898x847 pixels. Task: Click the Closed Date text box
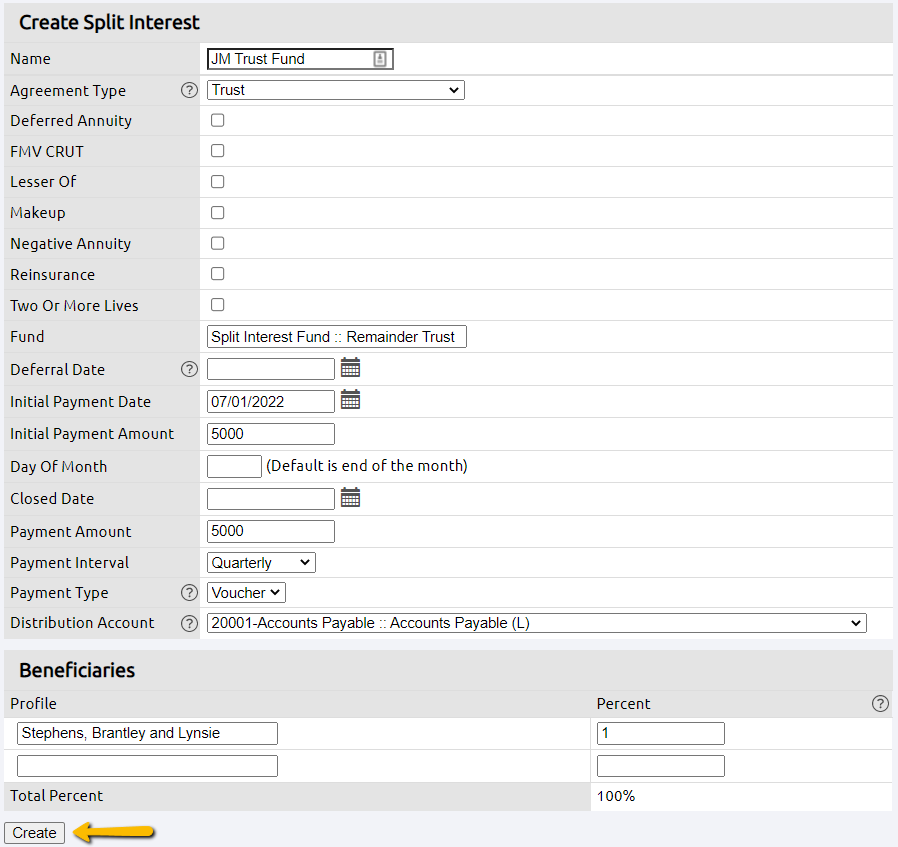(271, 498)
